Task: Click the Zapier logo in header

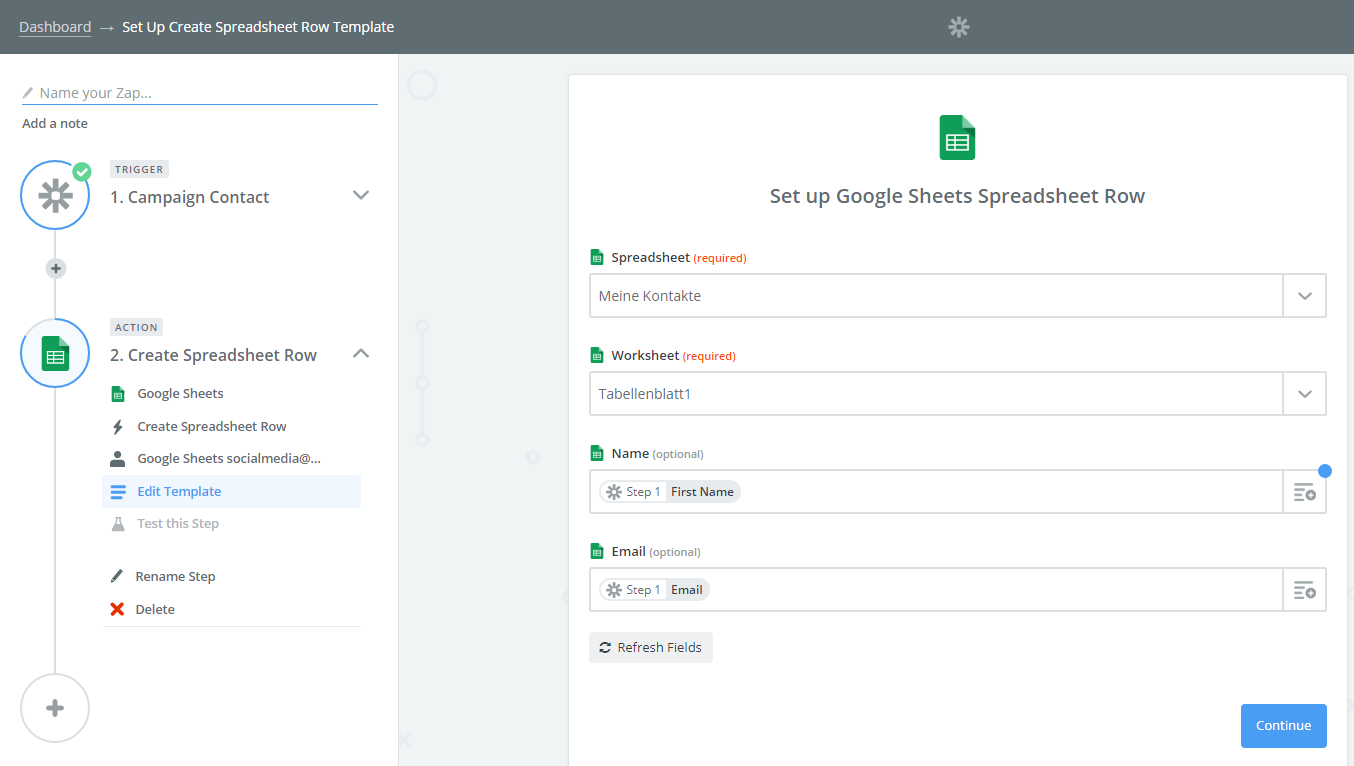Action: pos(959,27)
